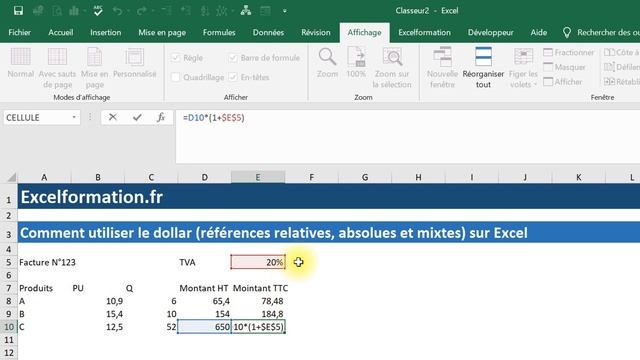640x360 pixels.
Task: Click the Name Box showing CELLULE
Action: [37, 118]
